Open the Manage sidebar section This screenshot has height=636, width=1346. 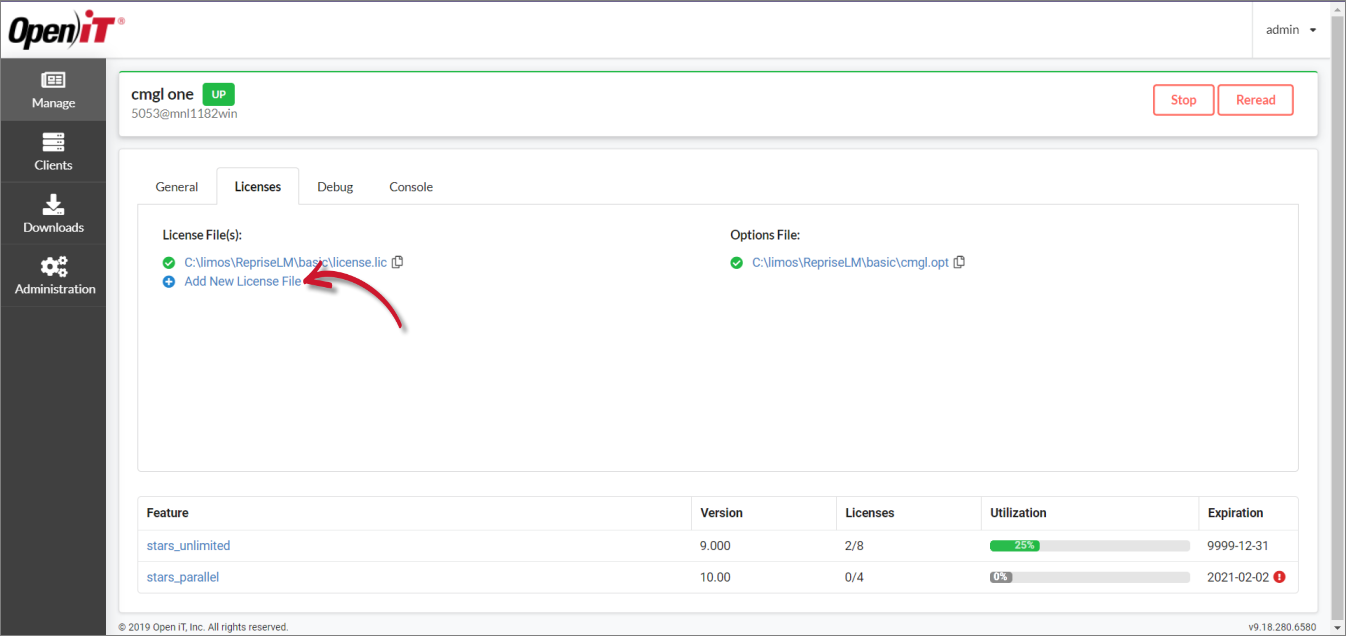[x=53, y=90]
